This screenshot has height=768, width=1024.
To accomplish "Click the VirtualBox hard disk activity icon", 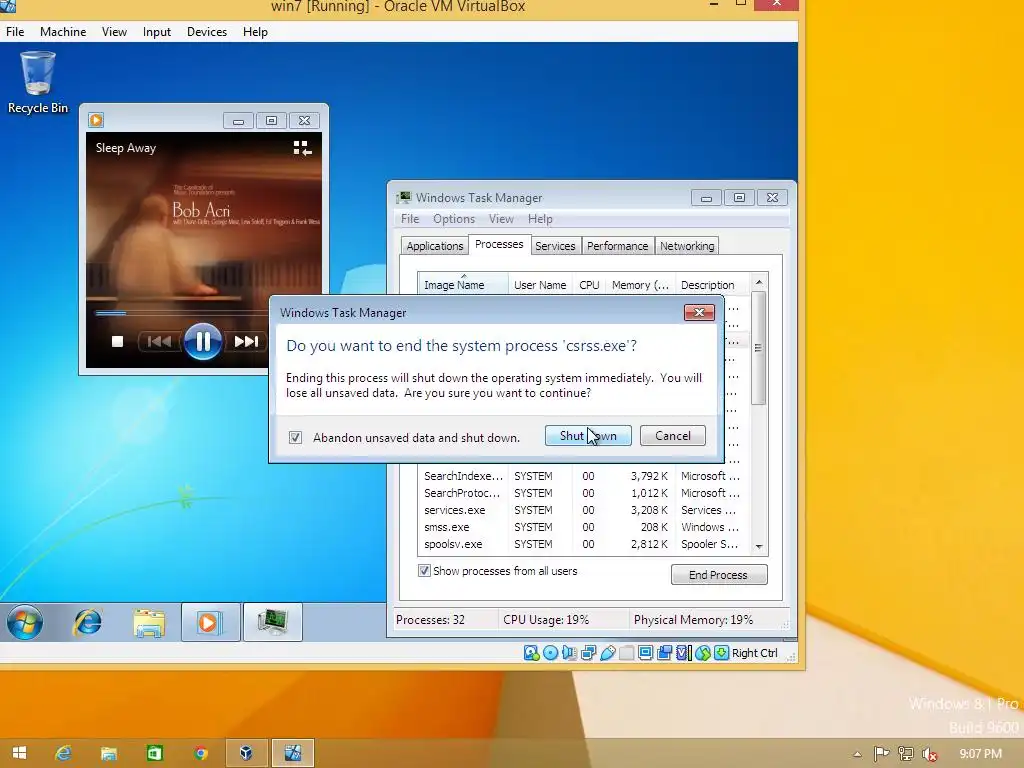I will 531,653.
